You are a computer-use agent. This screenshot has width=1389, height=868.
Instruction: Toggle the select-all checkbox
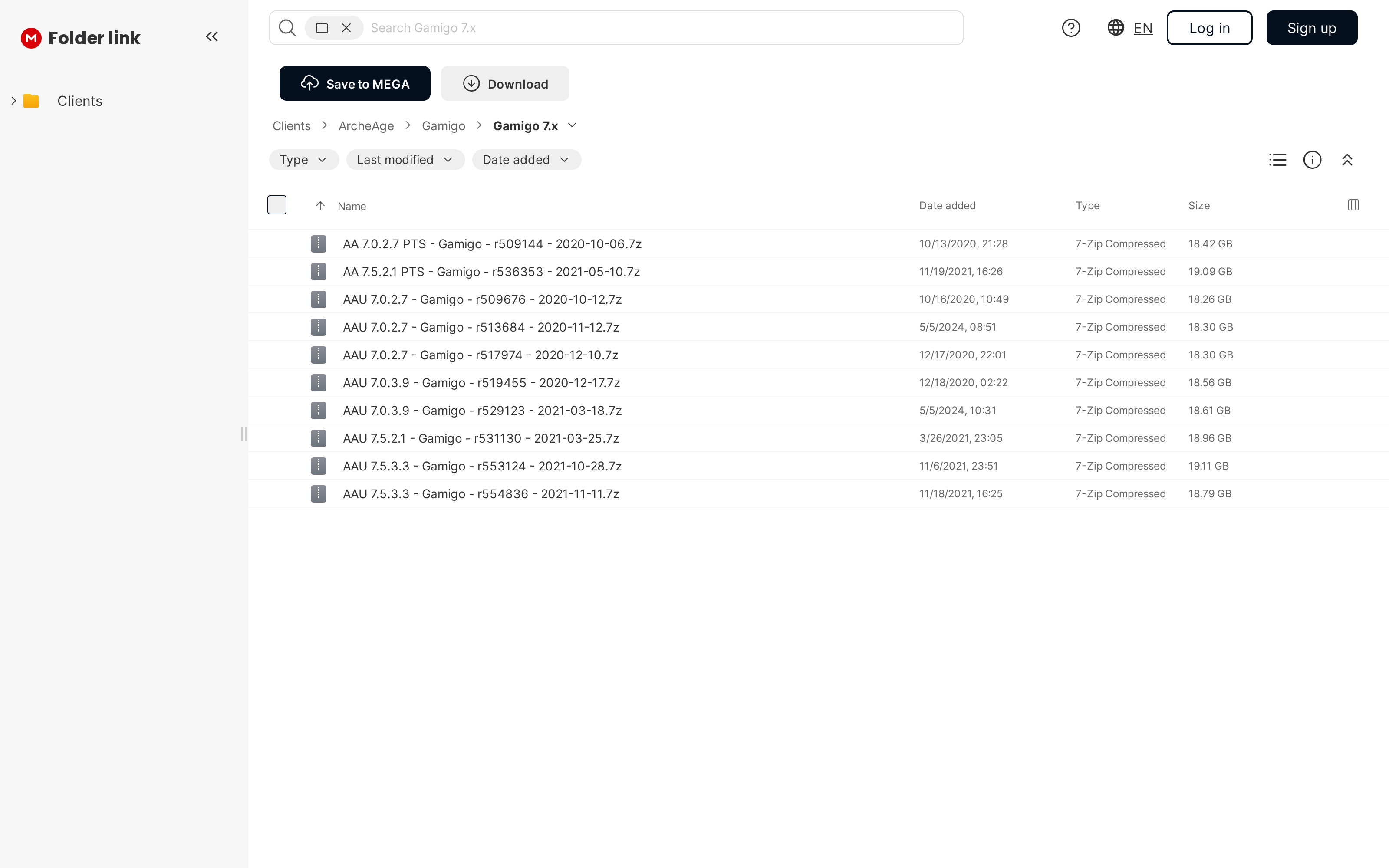tap(276, 205)
